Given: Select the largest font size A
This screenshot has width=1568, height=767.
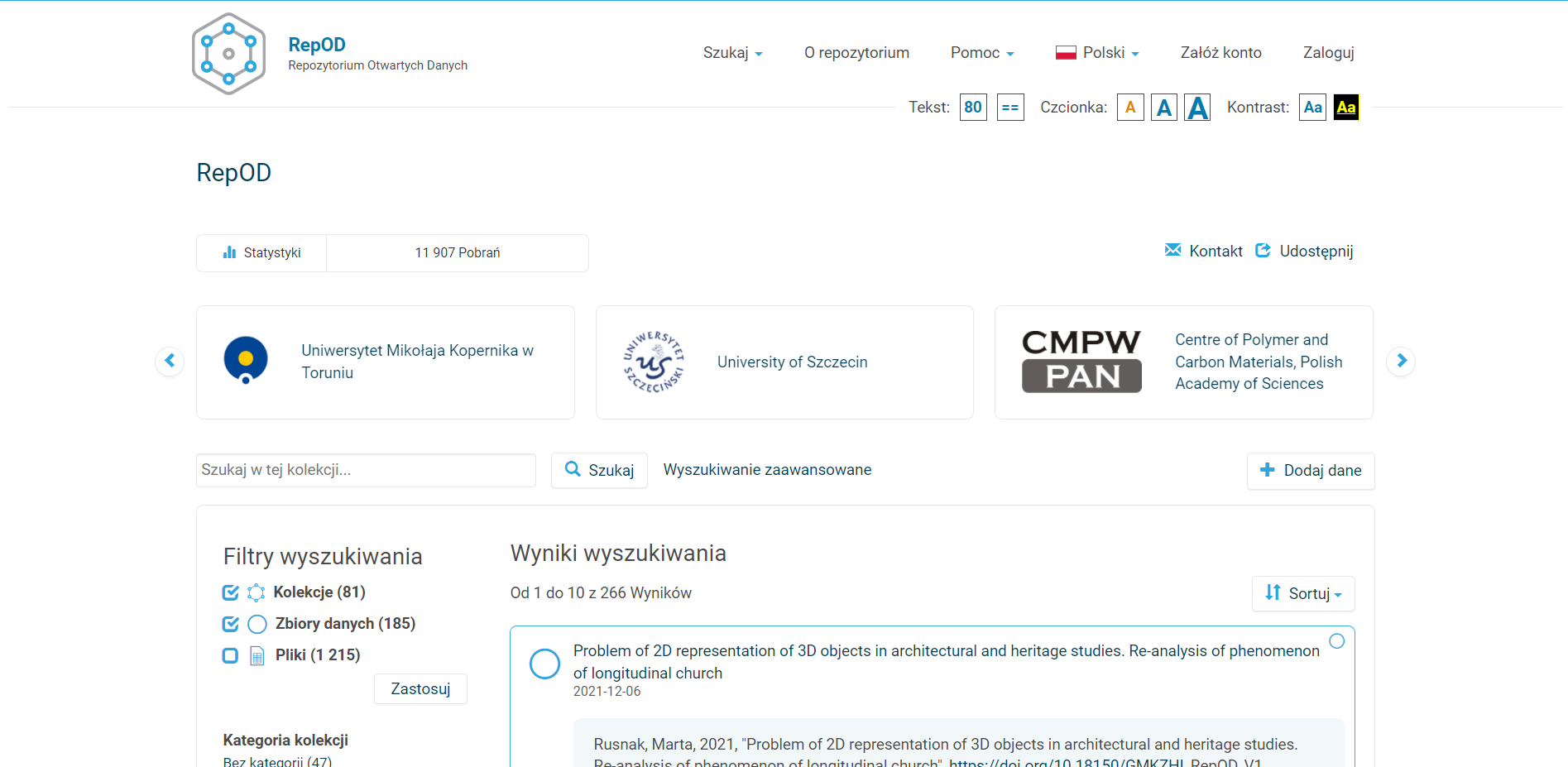Looking at the screenshot, I should 1197,108.
